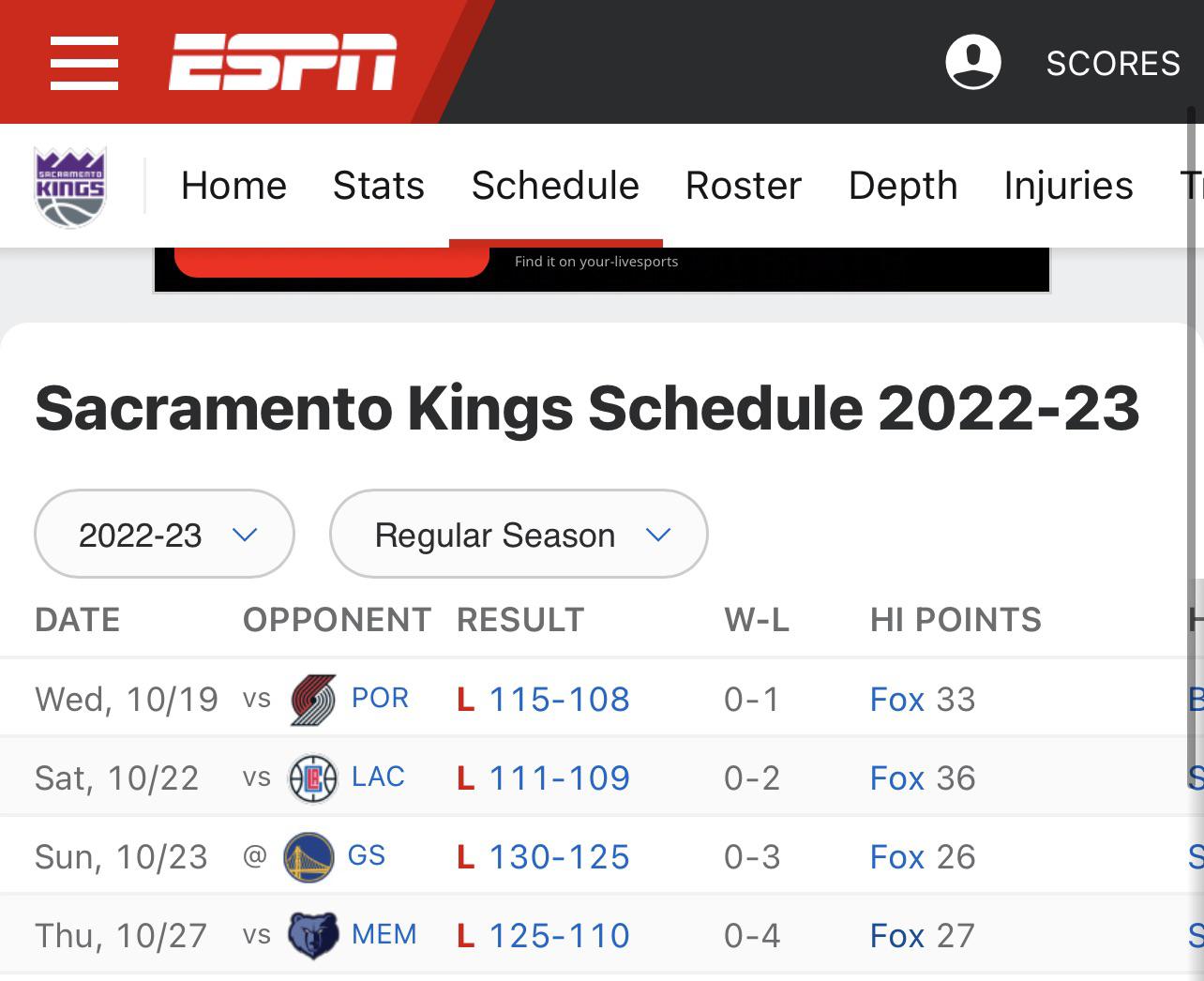Open the Regular Season dropdown

[519, 534]
